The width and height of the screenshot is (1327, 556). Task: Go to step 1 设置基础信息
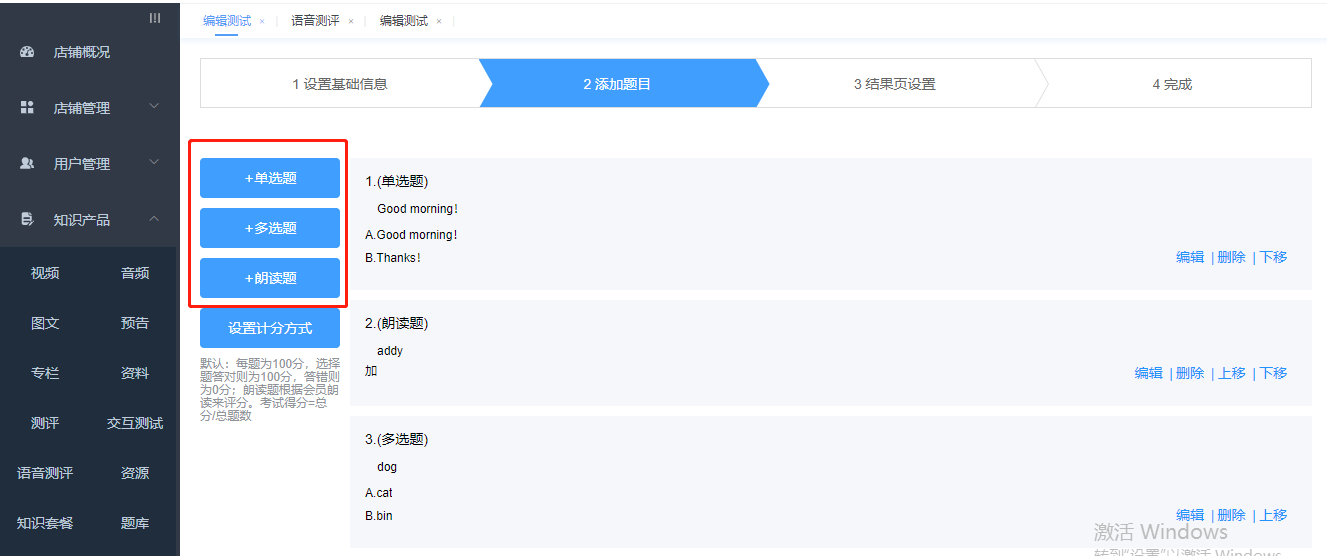point(339,84)
